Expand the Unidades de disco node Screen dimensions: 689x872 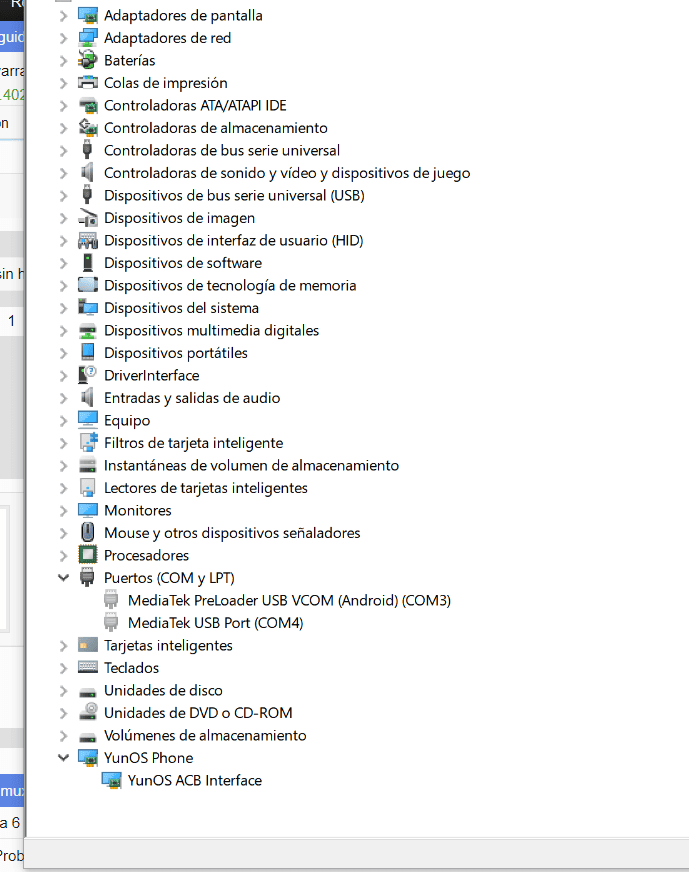point(63,691)
